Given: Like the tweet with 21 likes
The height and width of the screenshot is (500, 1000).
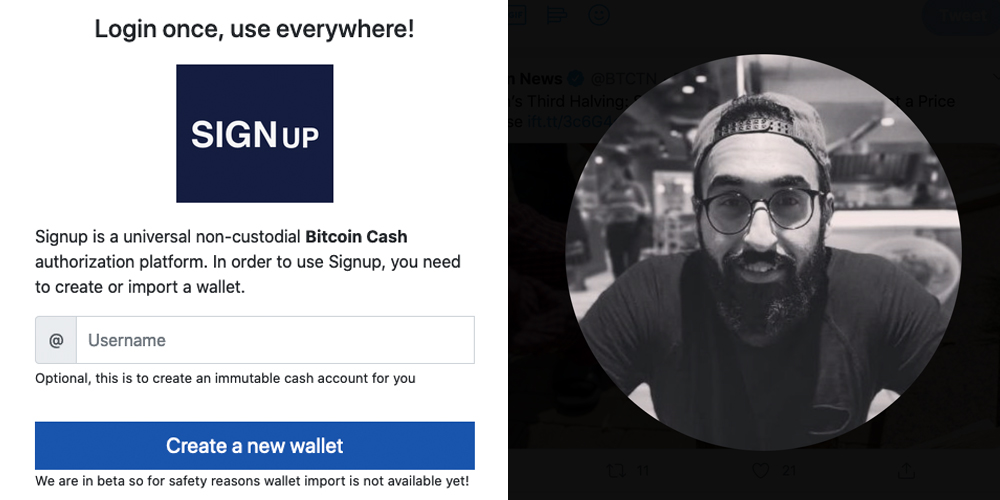Looking at the screenshot, I should point(760,471).
